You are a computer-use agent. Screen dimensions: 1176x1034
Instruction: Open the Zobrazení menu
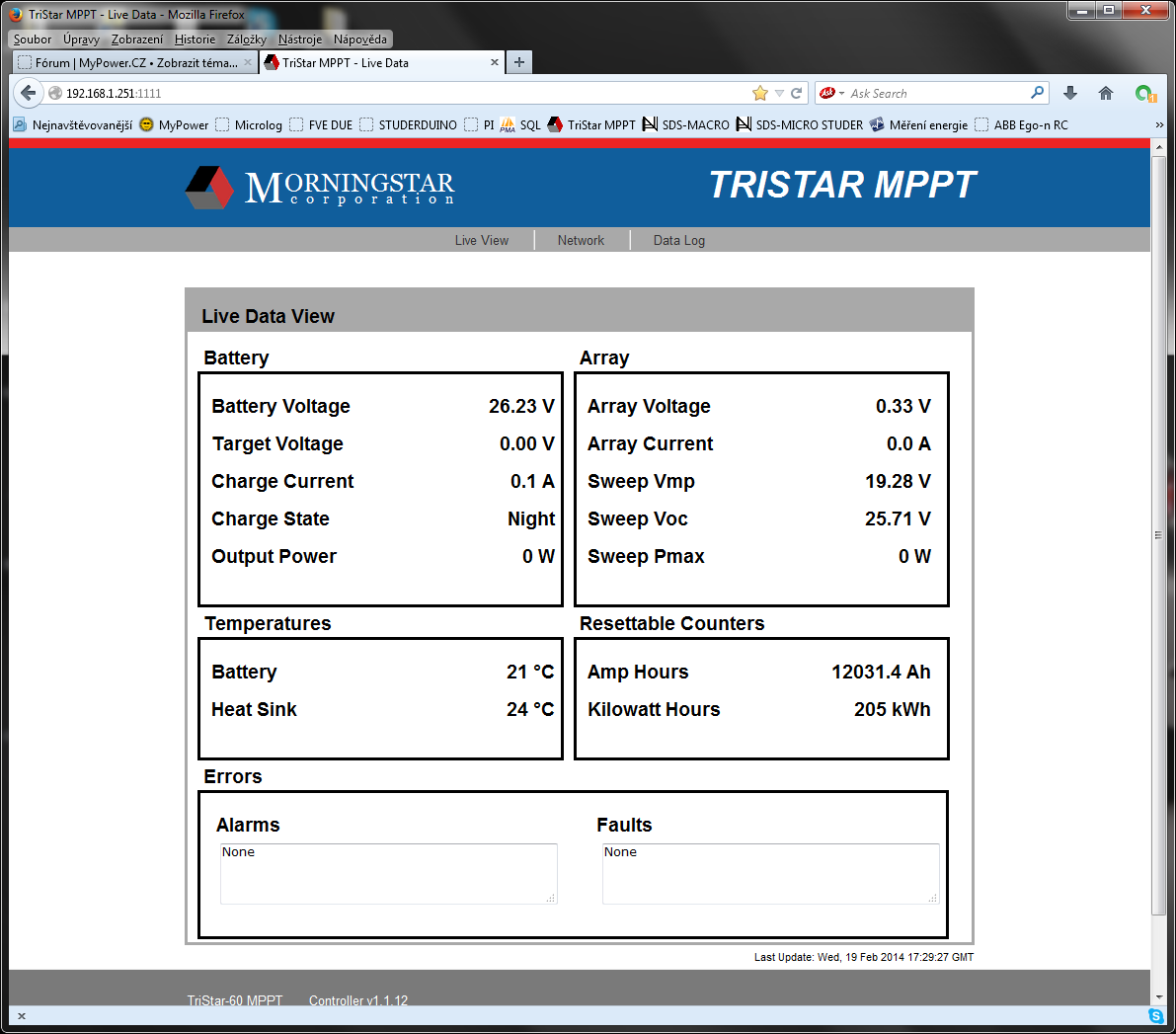[136, 40]
